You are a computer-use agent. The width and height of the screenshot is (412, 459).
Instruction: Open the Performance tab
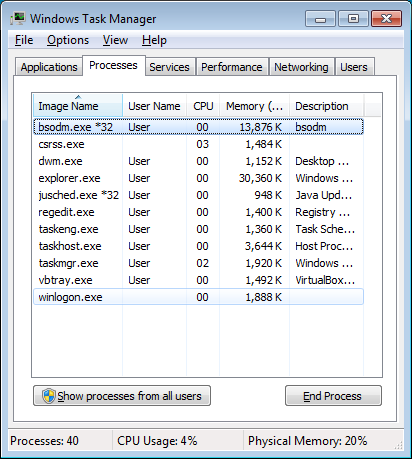click(232, 67)
